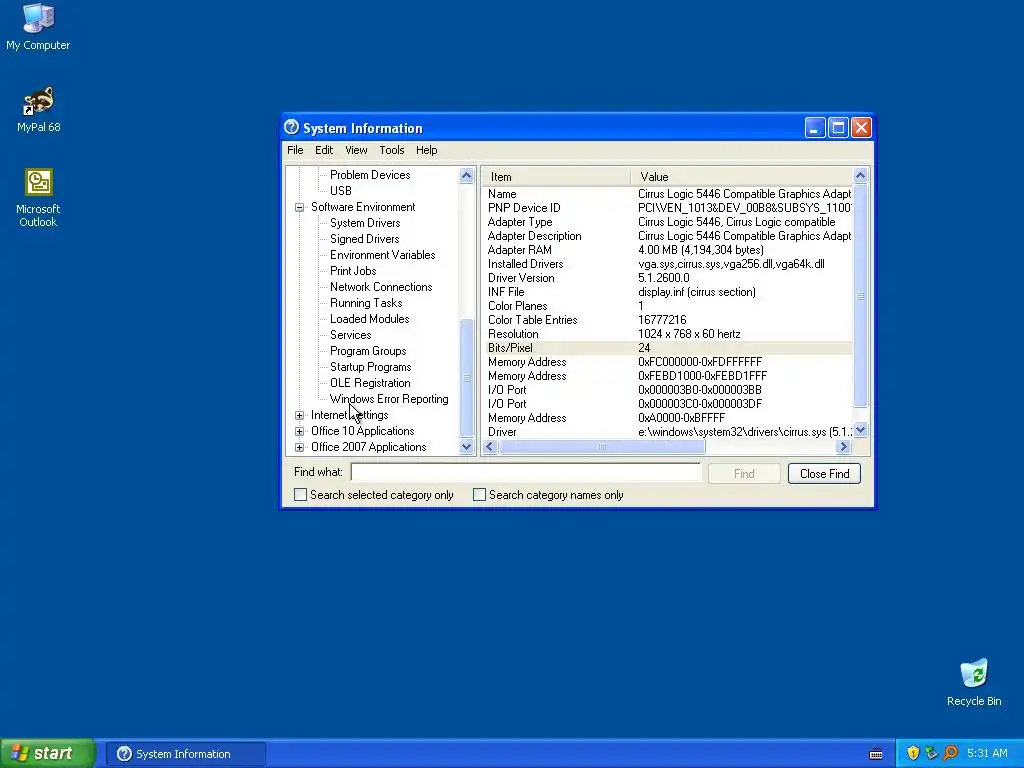
Task: Select Signed Drivers tree item
Action: point(364,239)
